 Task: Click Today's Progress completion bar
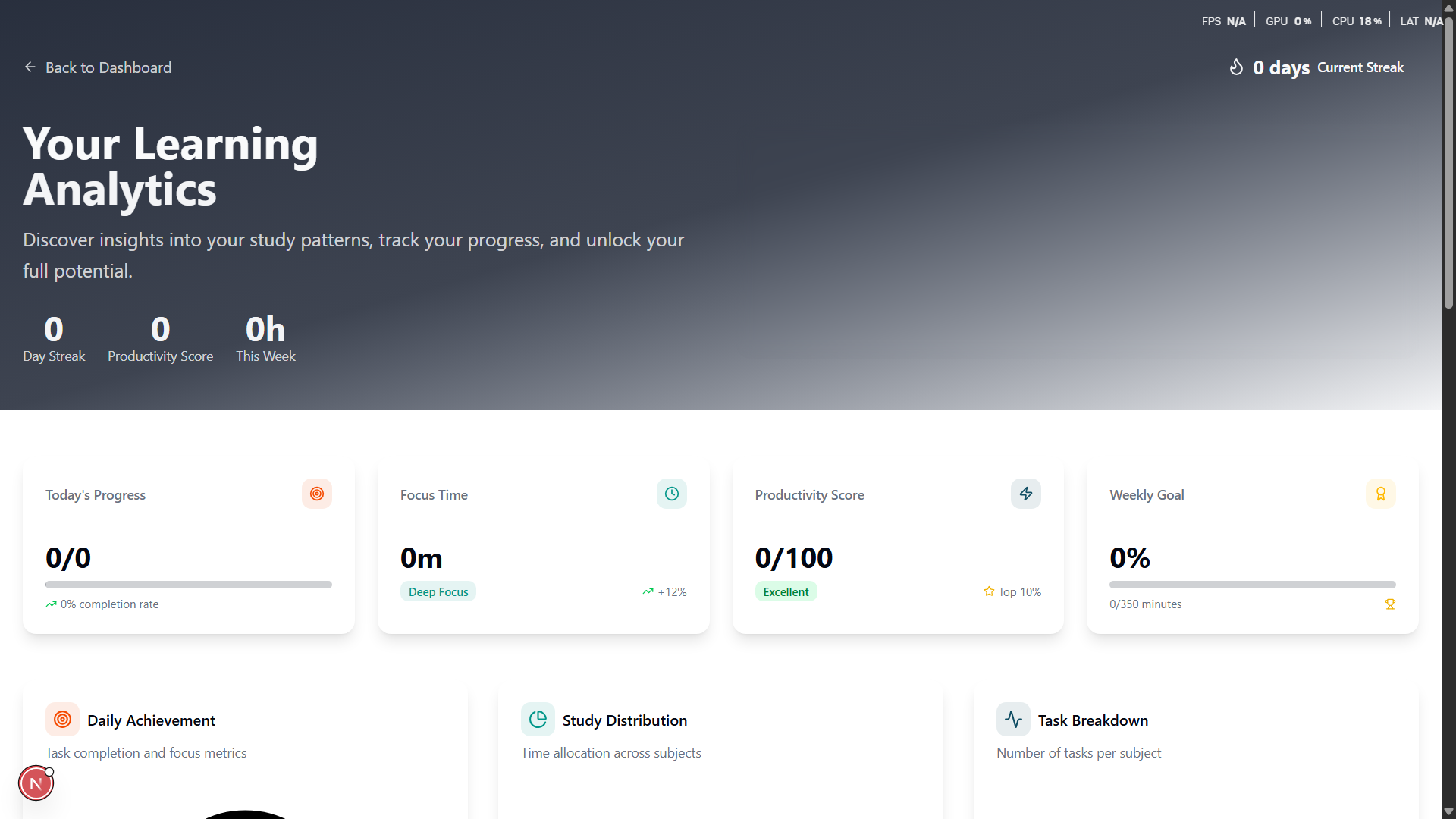click(189, 585)
